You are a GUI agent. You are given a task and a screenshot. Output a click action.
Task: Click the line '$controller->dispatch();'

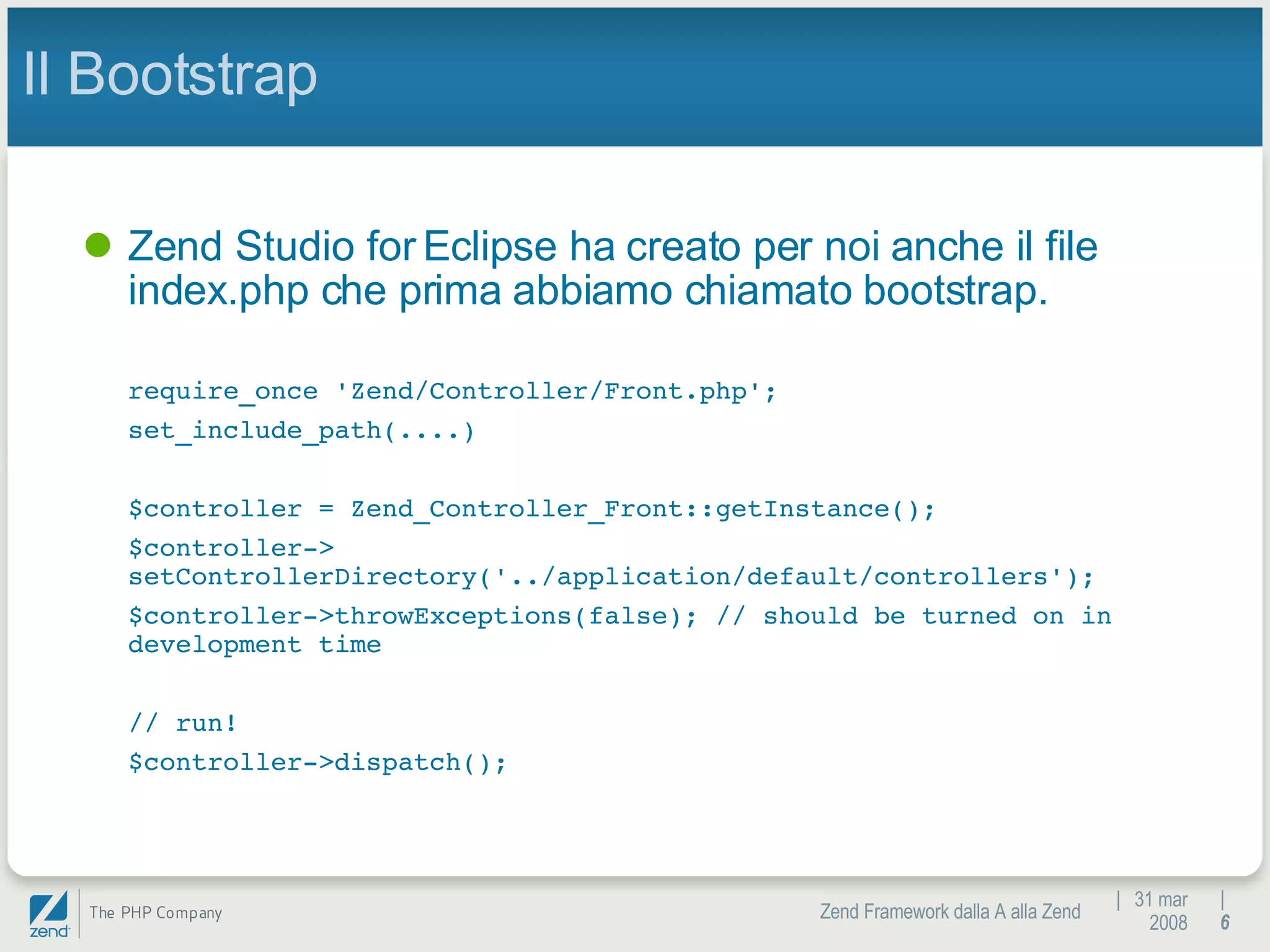pos(317,763)
